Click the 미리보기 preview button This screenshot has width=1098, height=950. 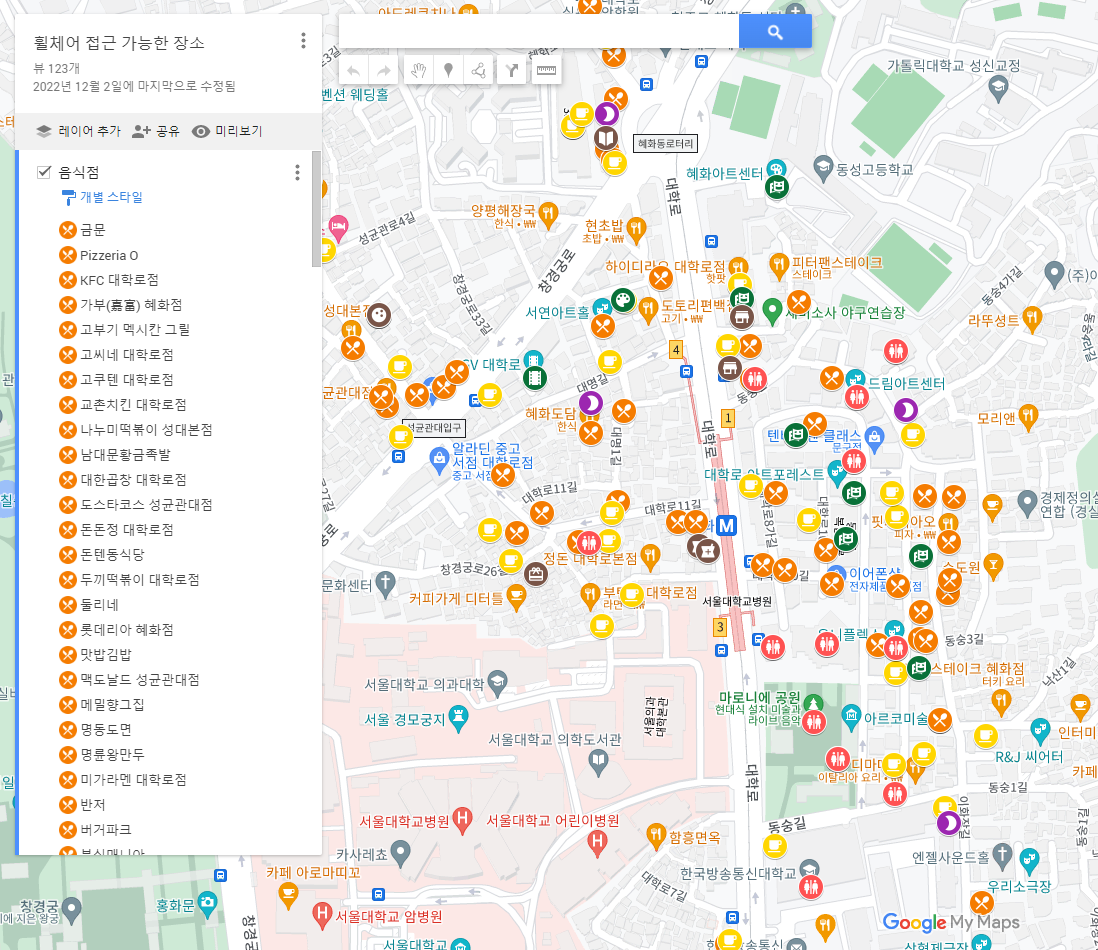[228, 131]
